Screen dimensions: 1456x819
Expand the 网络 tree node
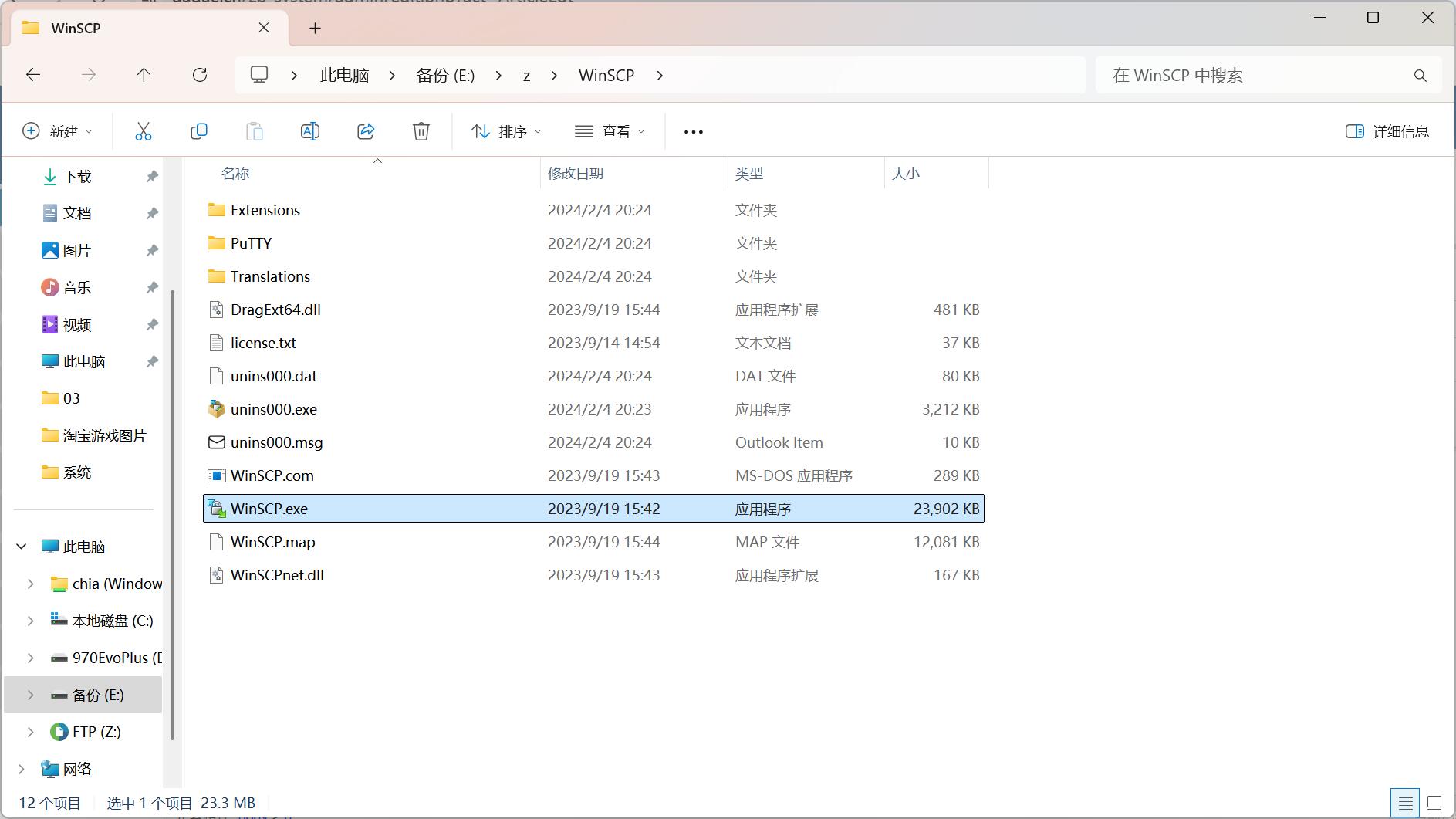[x=22, y=769]
